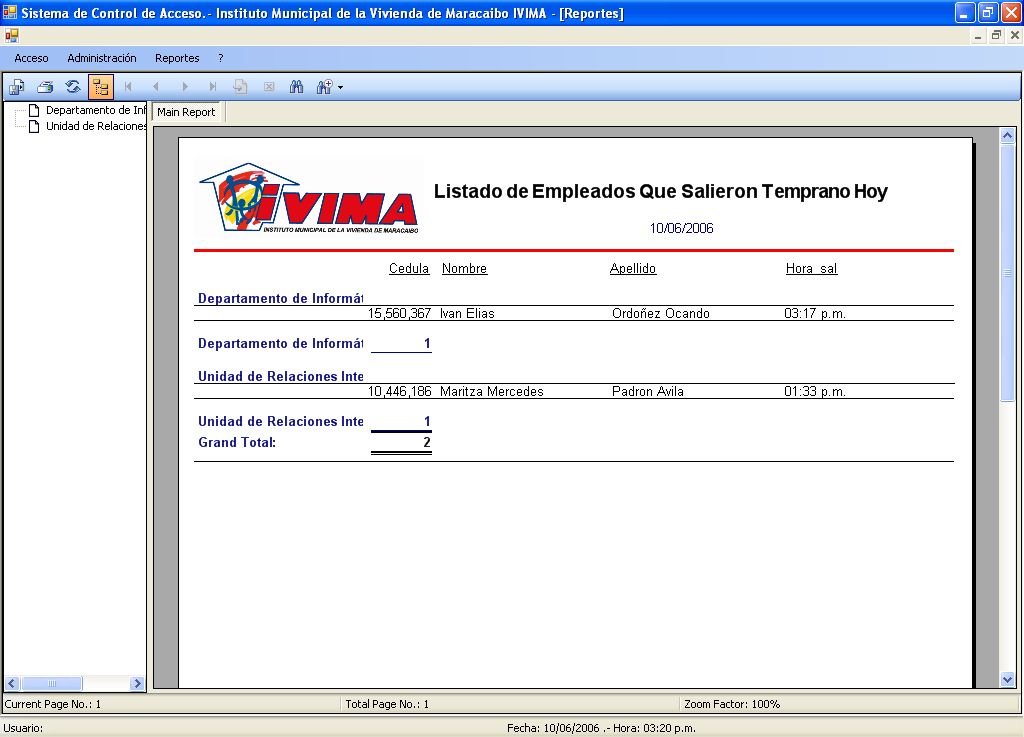The image size is (1024, 737).
Task: Click the Export Report toolbar icon
Action: click(x=17, y=87)
